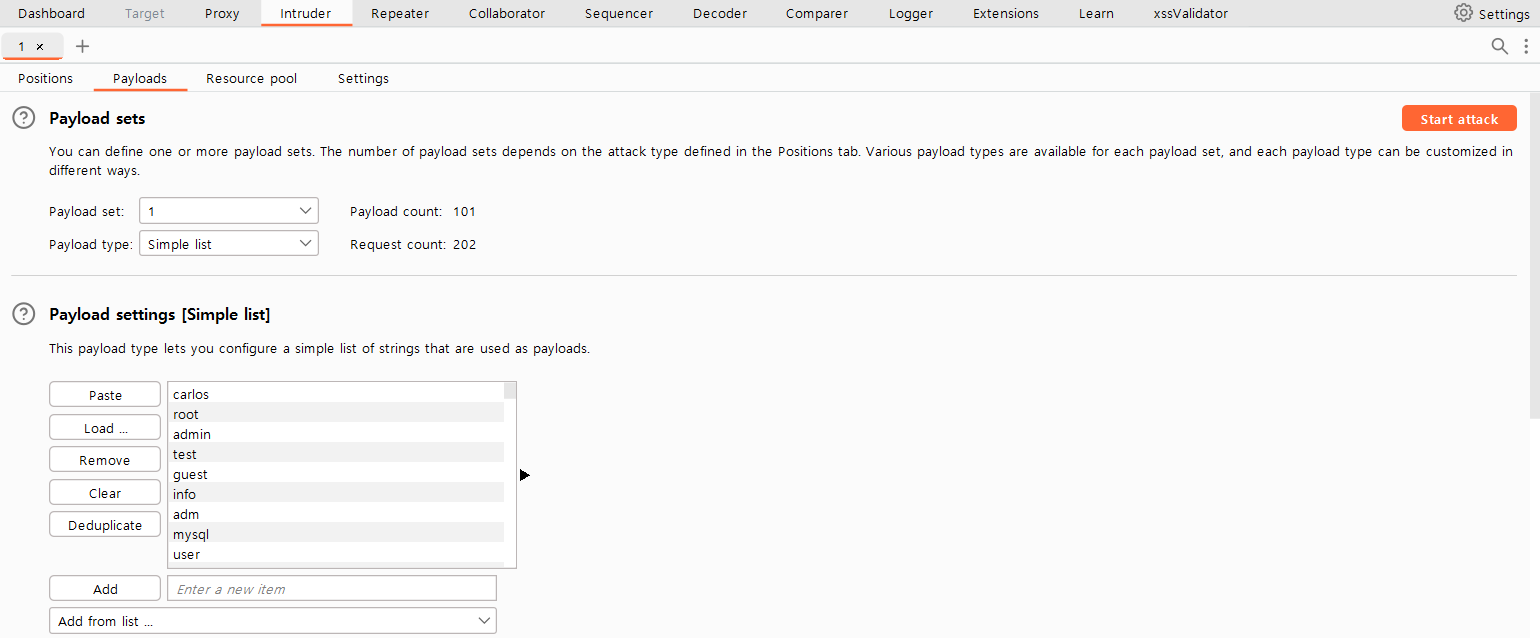
Task: Open the Resource pool sub-tab
Action: pos(252,78)
